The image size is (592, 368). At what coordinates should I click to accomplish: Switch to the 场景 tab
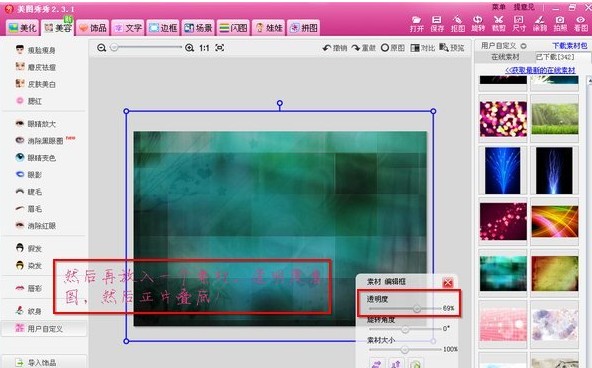tap(198, 28)
